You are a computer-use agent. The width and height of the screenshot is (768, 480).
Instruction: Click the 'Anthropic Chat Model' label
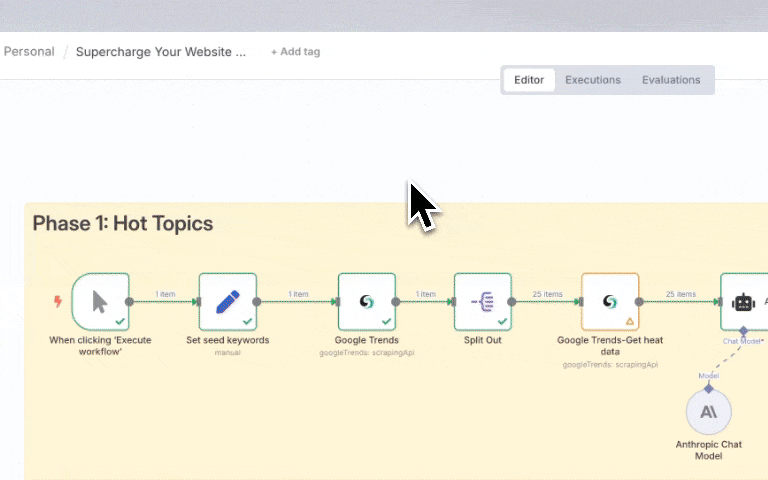click(x=709, y=450)
